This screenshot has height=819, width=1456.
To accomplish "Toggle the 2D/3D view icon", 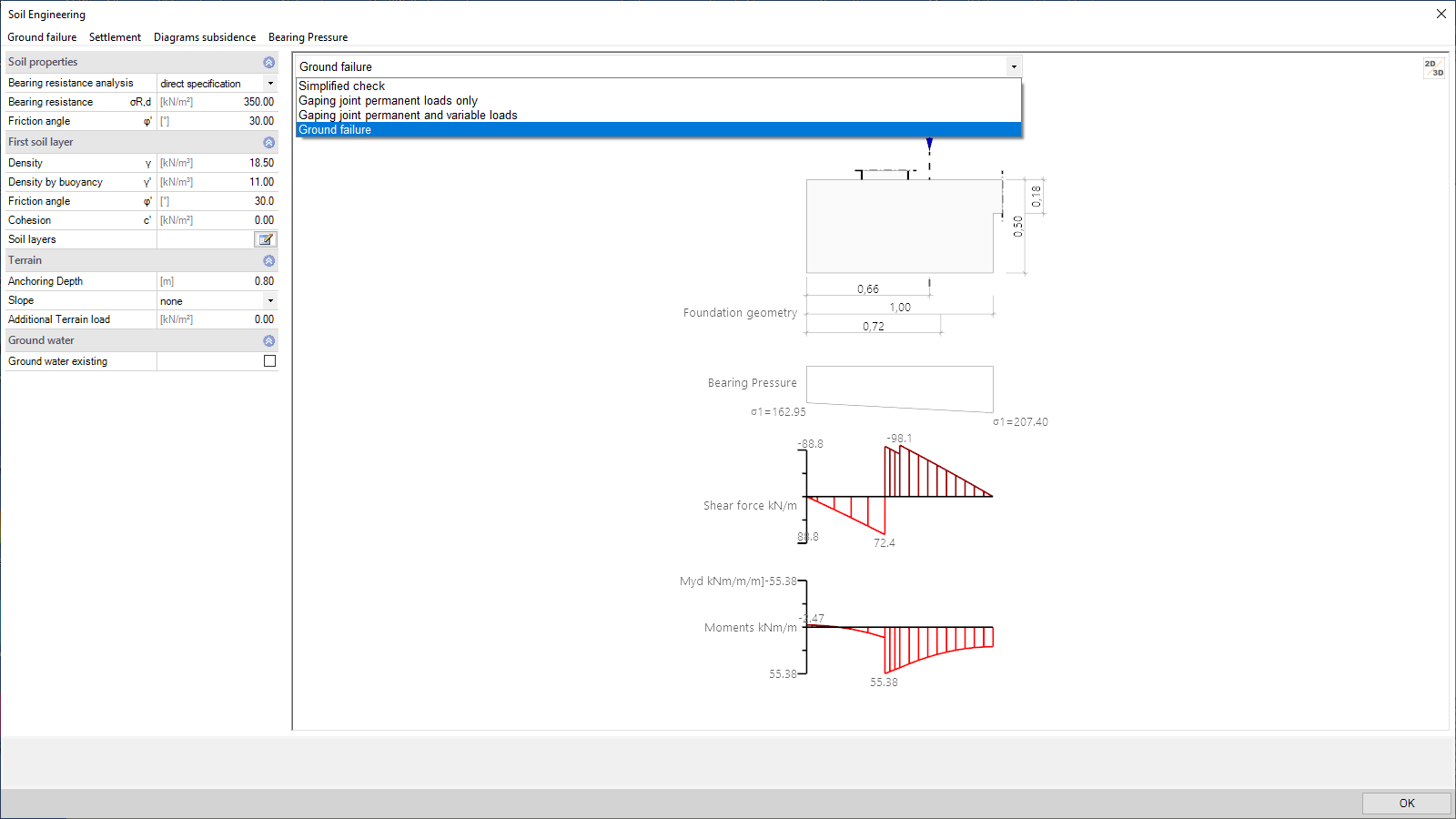I will coord(1434,68).
